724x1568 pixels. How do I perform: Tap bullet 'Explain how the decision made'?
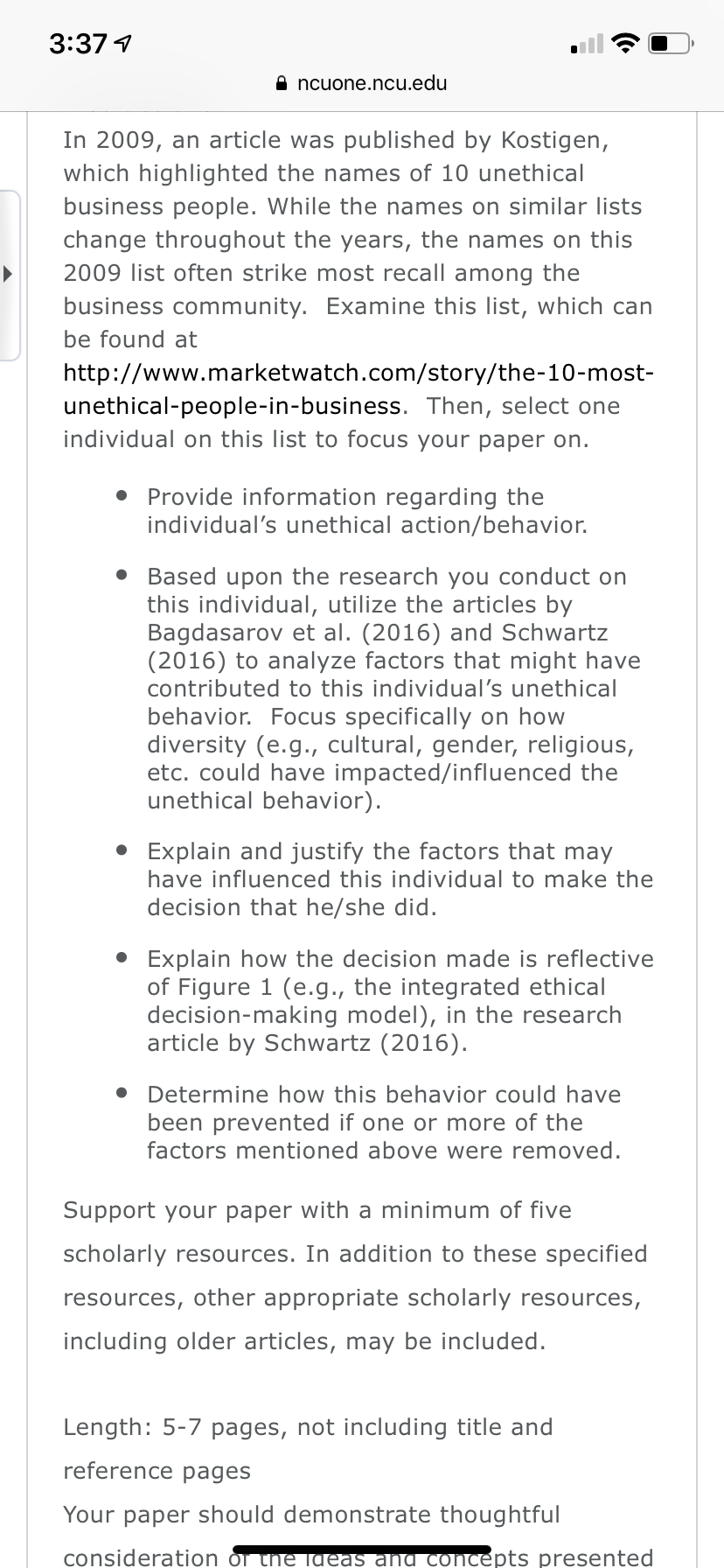coord(400,1001)
